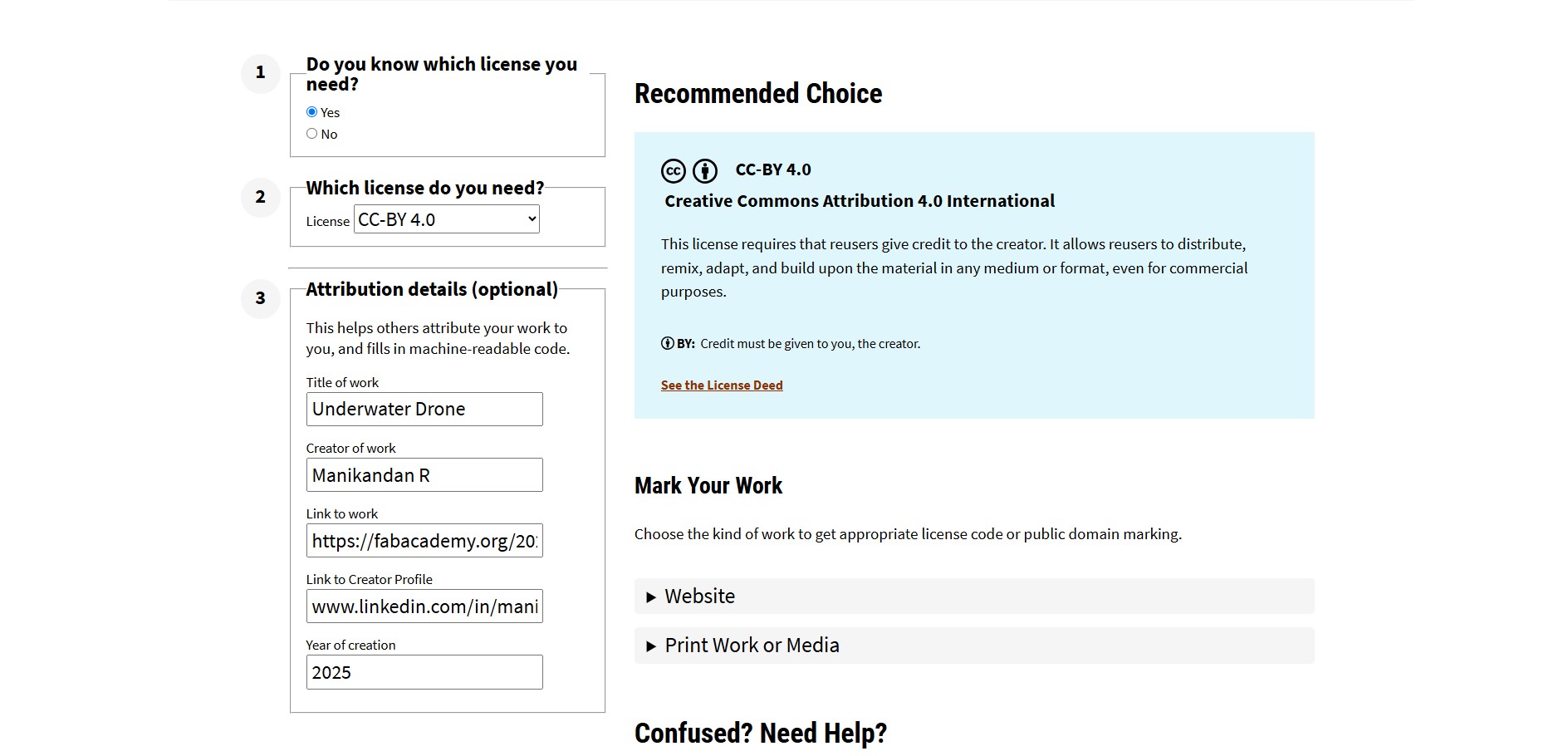Open the License dropdown menu
Image resolution: width=1568 pixels, height=756 pixels.
point(447,219)
